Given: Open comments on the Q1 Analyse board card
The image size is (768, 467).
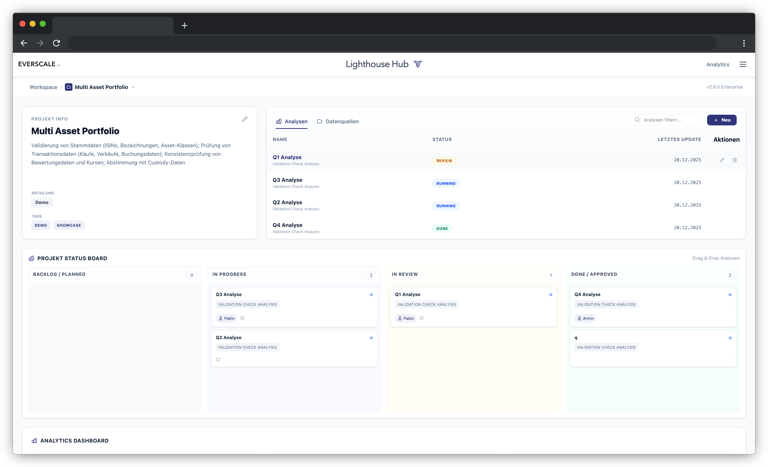Looking at the screenshot, I should (x=422, y=318).
